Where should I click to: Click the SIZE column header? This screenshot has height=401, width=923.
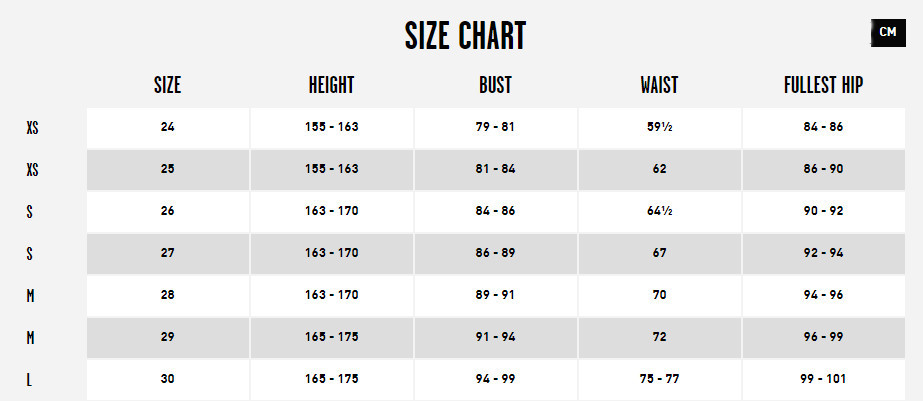coord(167,86)
